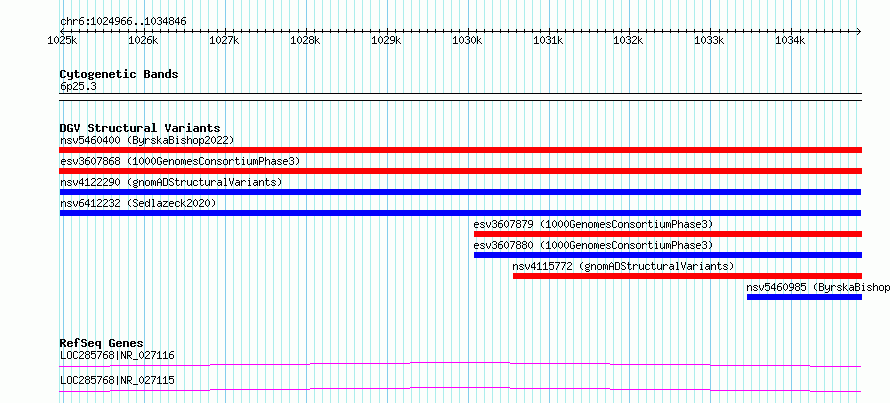Click the 1030k ruler position
The width and height of the screenshot is (890, 403).
pos(468,41)
